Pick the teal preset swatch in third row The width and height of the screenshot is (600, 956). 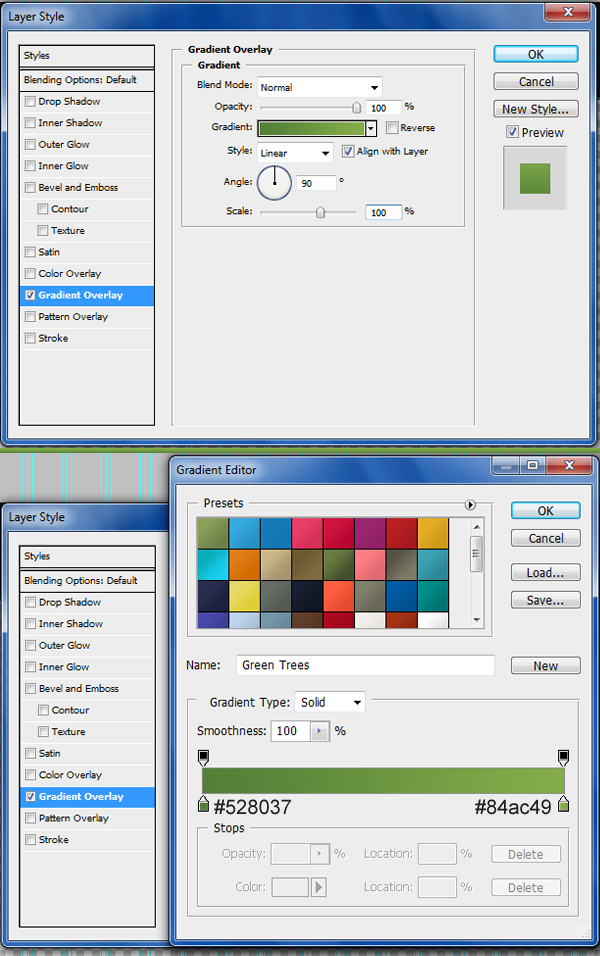(433, 596)
